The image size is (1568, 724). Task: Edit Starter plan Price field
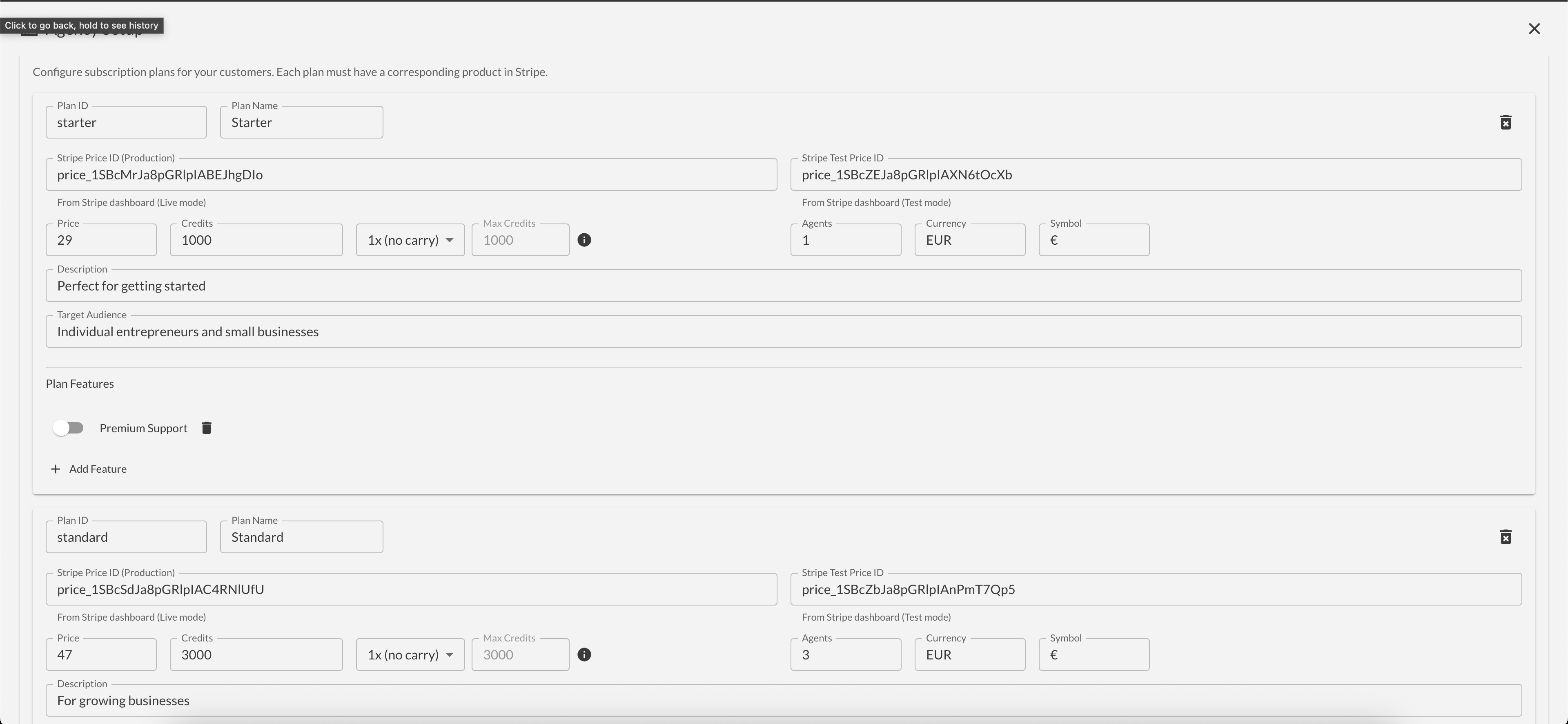click(100, 240)
